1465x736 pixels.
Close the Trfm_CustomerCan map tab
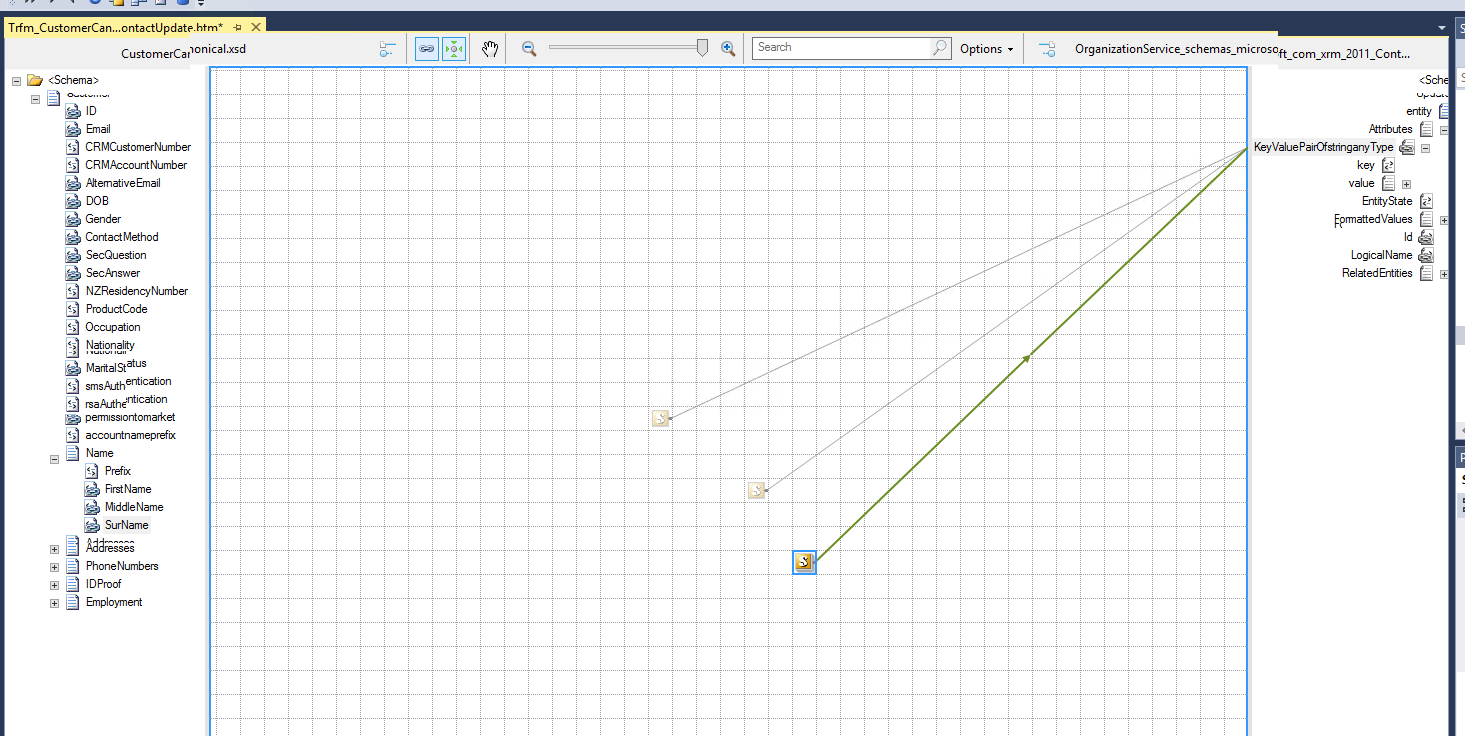coord(256,27)
